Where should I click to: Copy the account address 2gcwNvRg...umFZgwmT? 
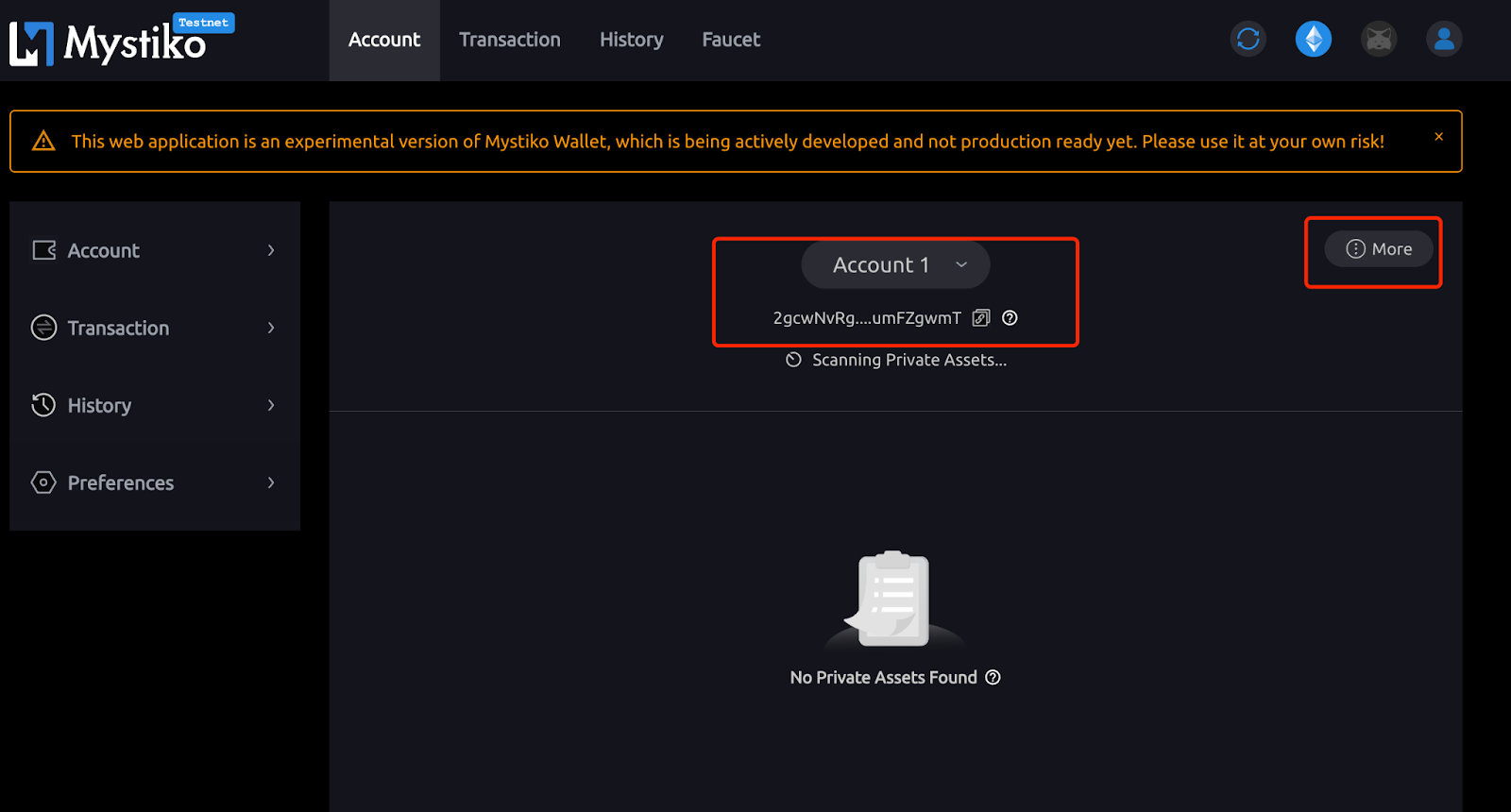pyautogui.click(x=981, y=318)
